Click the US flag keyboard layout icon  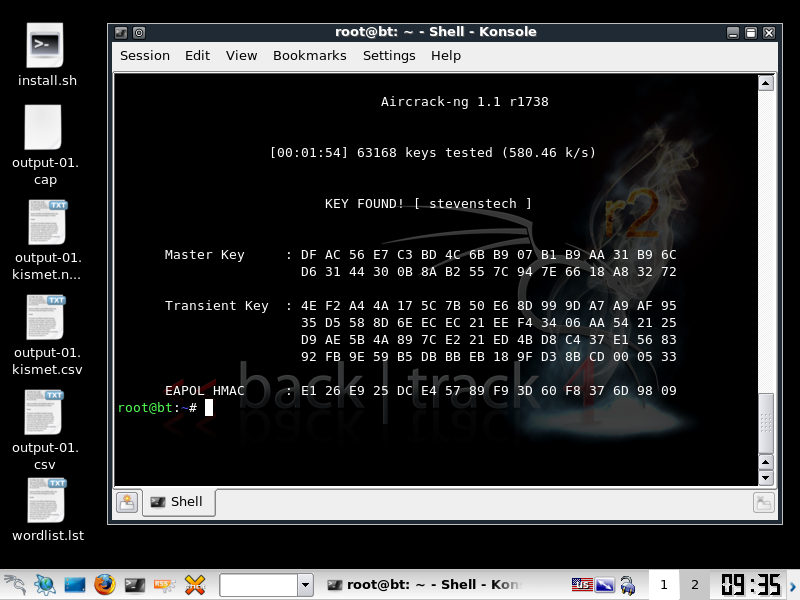[x=582, y=584]
